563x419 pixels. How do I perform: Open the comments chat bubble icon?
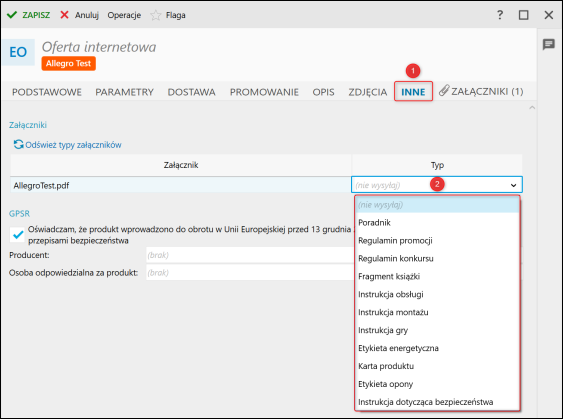coord(548,45)
